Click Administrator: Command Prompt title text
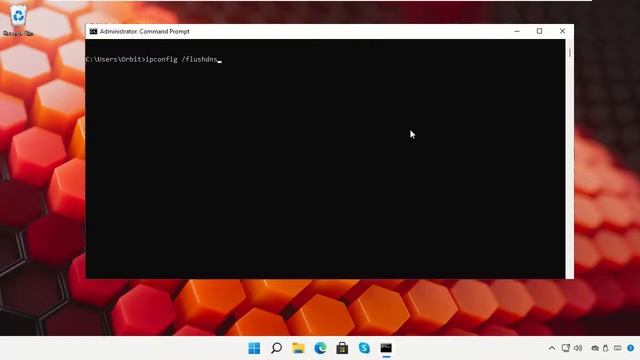Image resolution: width=640 pixels, height=360 pixels. pyautogui.click(x=144, y=31)
